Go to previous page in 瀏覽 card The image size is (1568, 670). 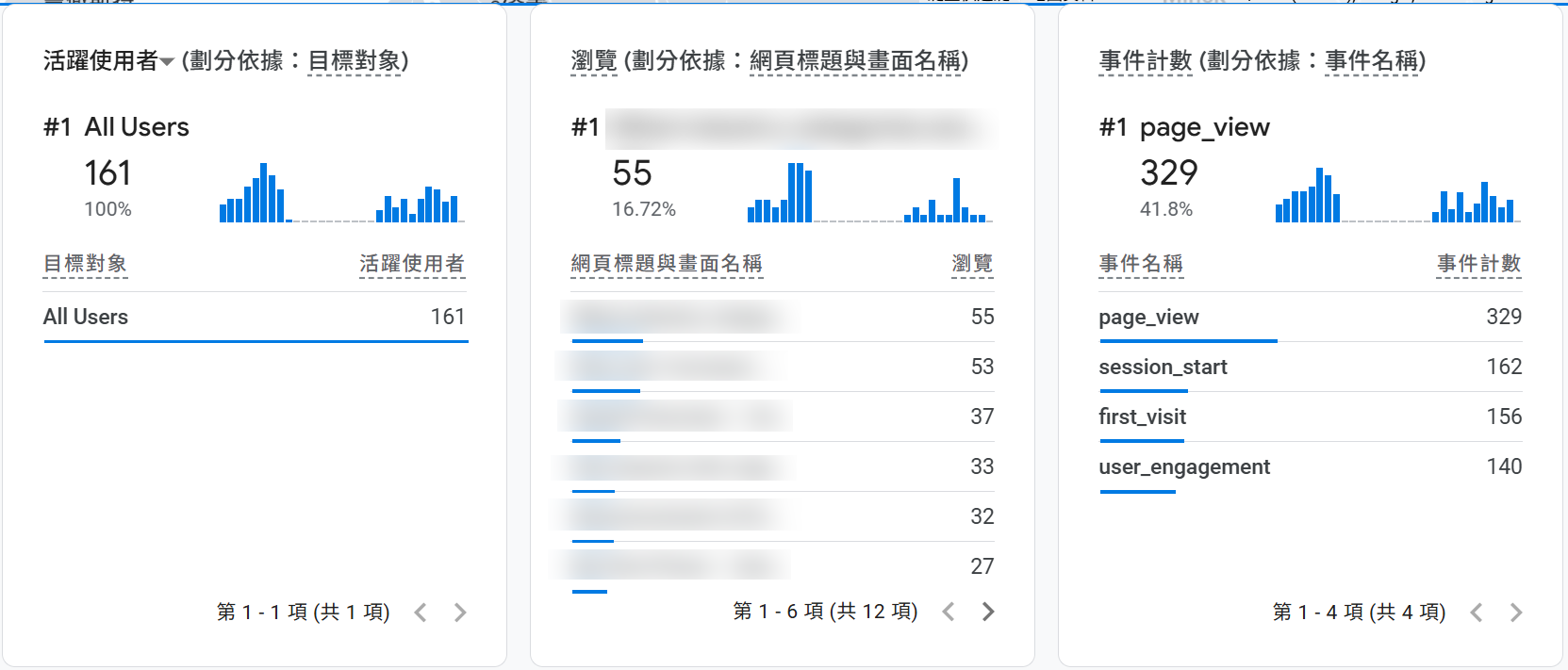949,612
